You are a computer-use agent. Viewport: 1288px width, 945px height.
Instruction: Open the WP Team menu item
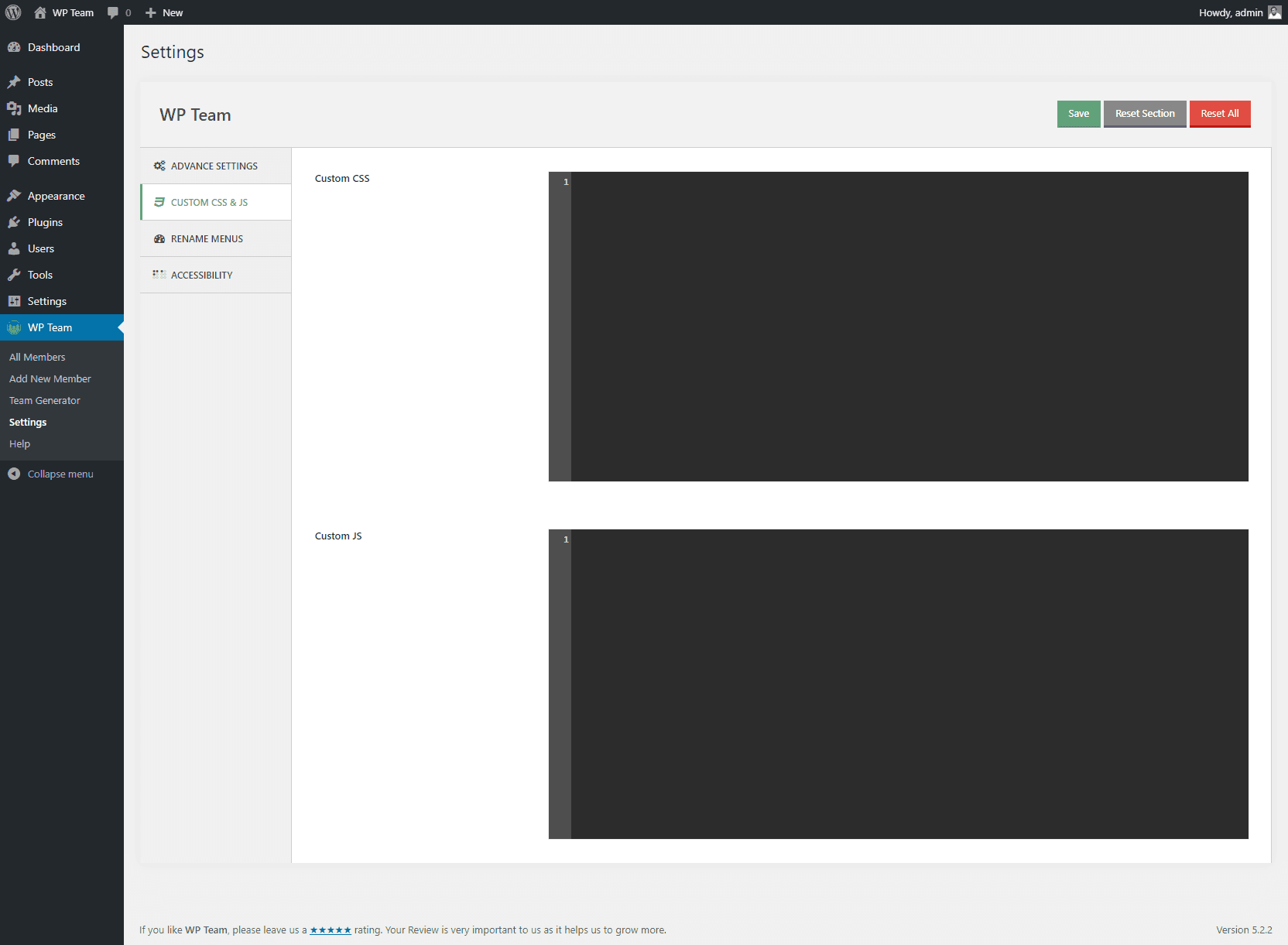(x=62, y=327)
